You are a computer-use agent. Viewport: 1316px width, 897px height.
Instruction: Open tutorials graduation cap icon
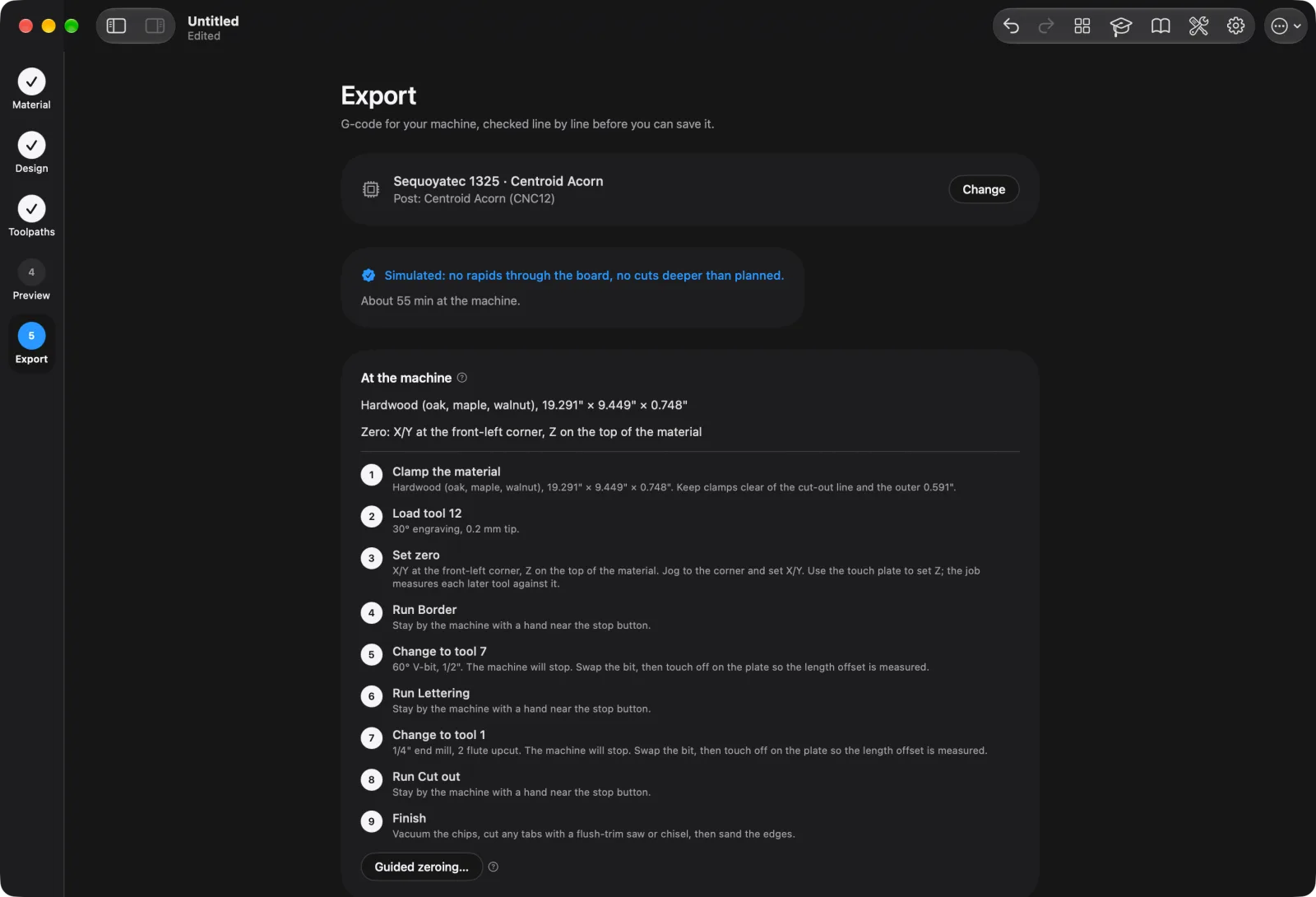tap(1120, 26)
